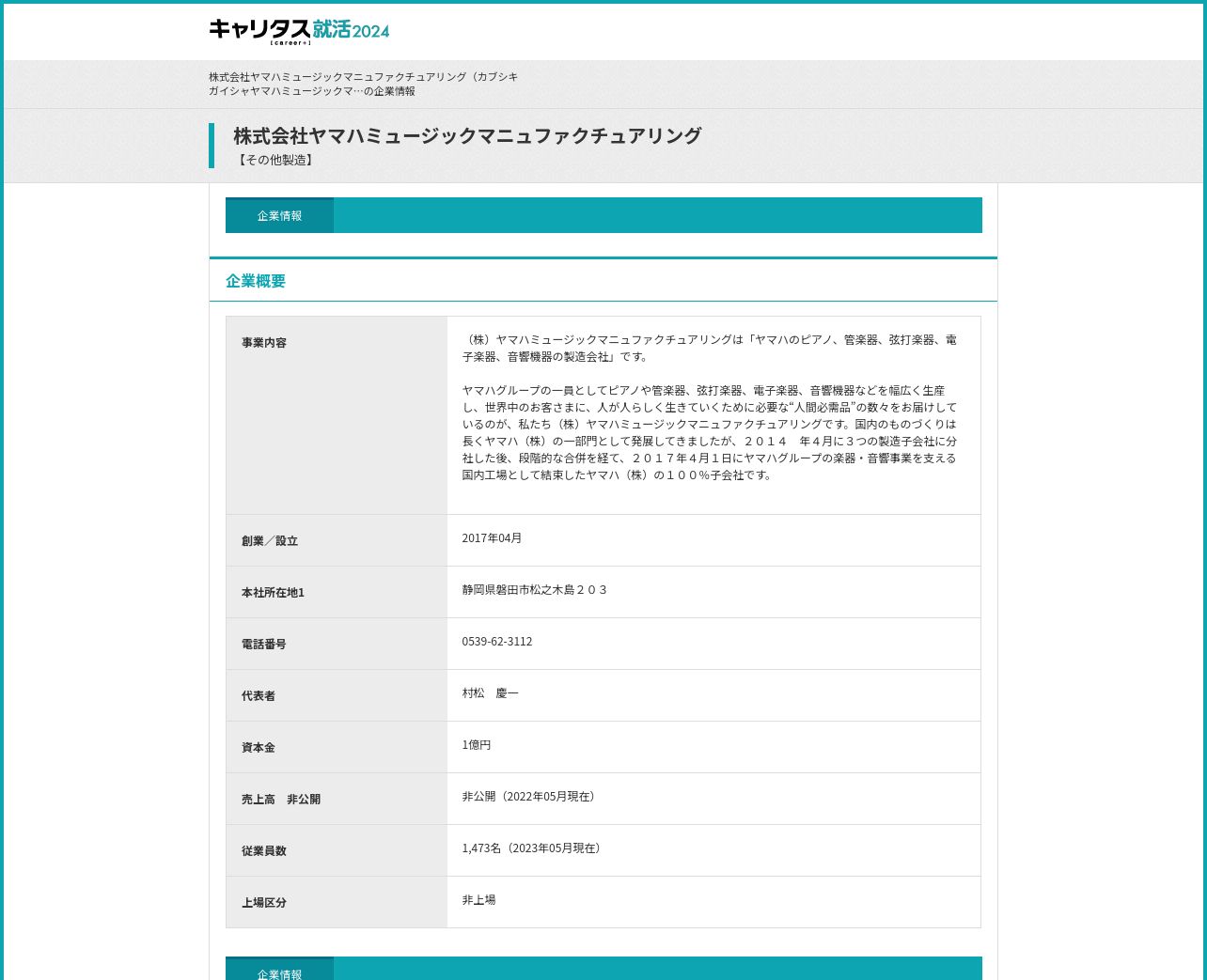1207x980 pixels.
Task: Click the company name heading
Action: point(467,135)
